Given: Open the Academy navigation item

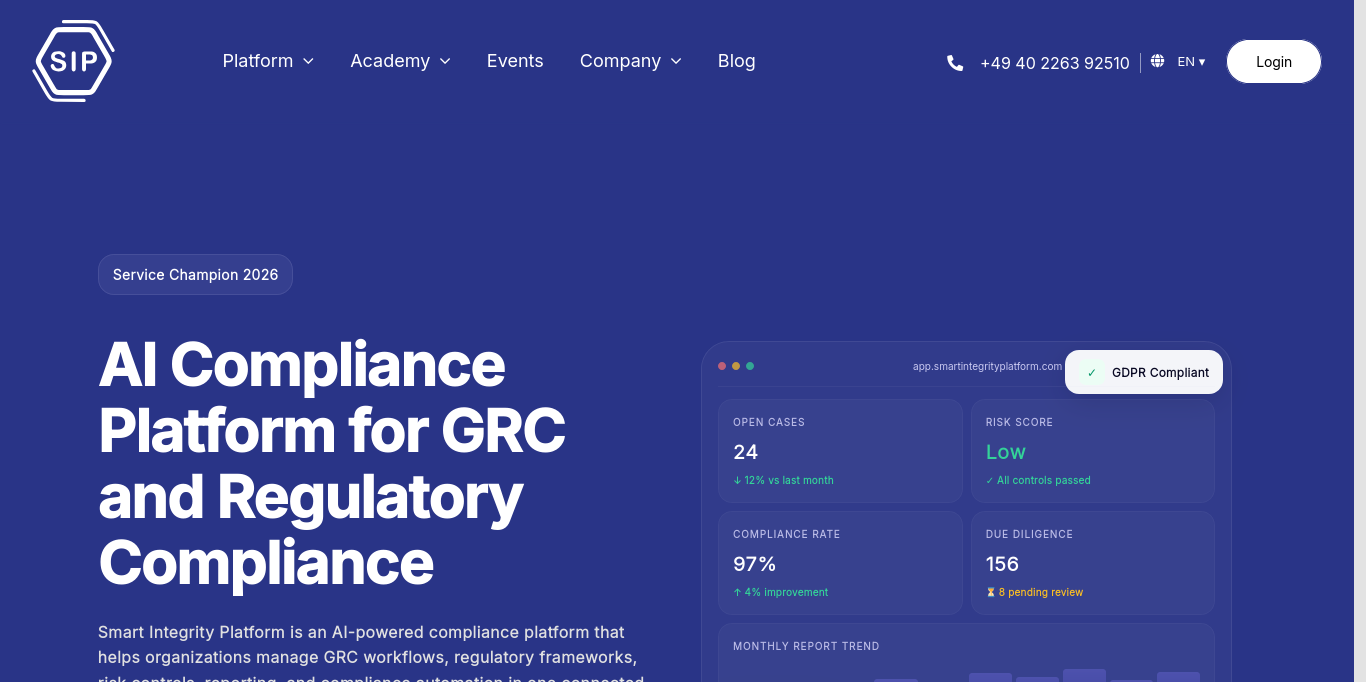Looking at the screenshot, I should click(x=390, y=61).
